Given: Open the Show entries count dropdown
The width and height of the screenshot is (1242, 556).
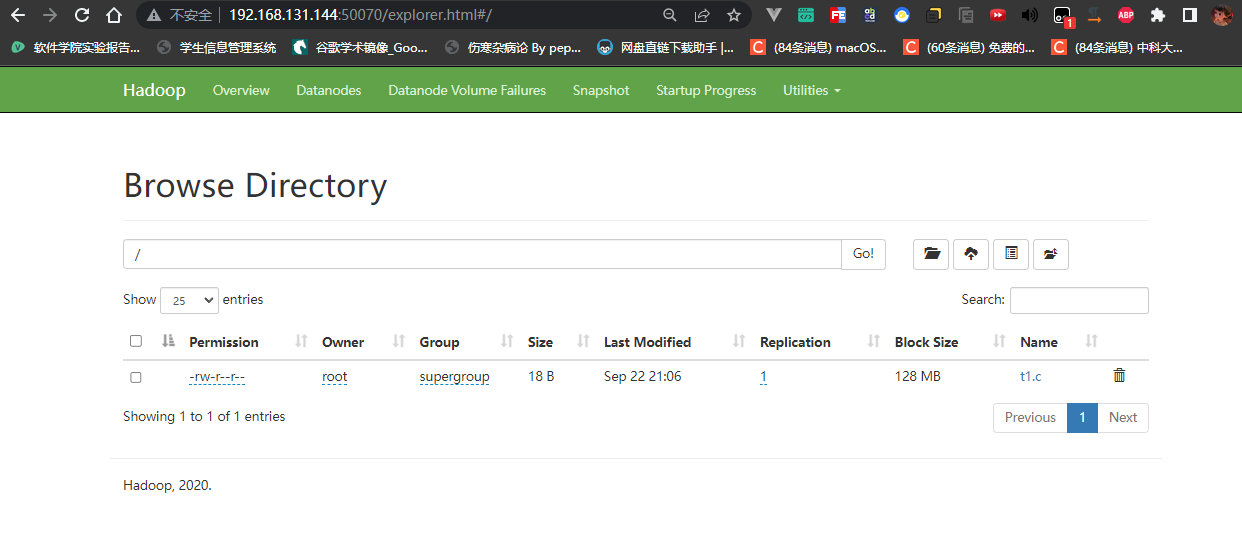Looking at the screenshot, I should click(x=189, y=300).
